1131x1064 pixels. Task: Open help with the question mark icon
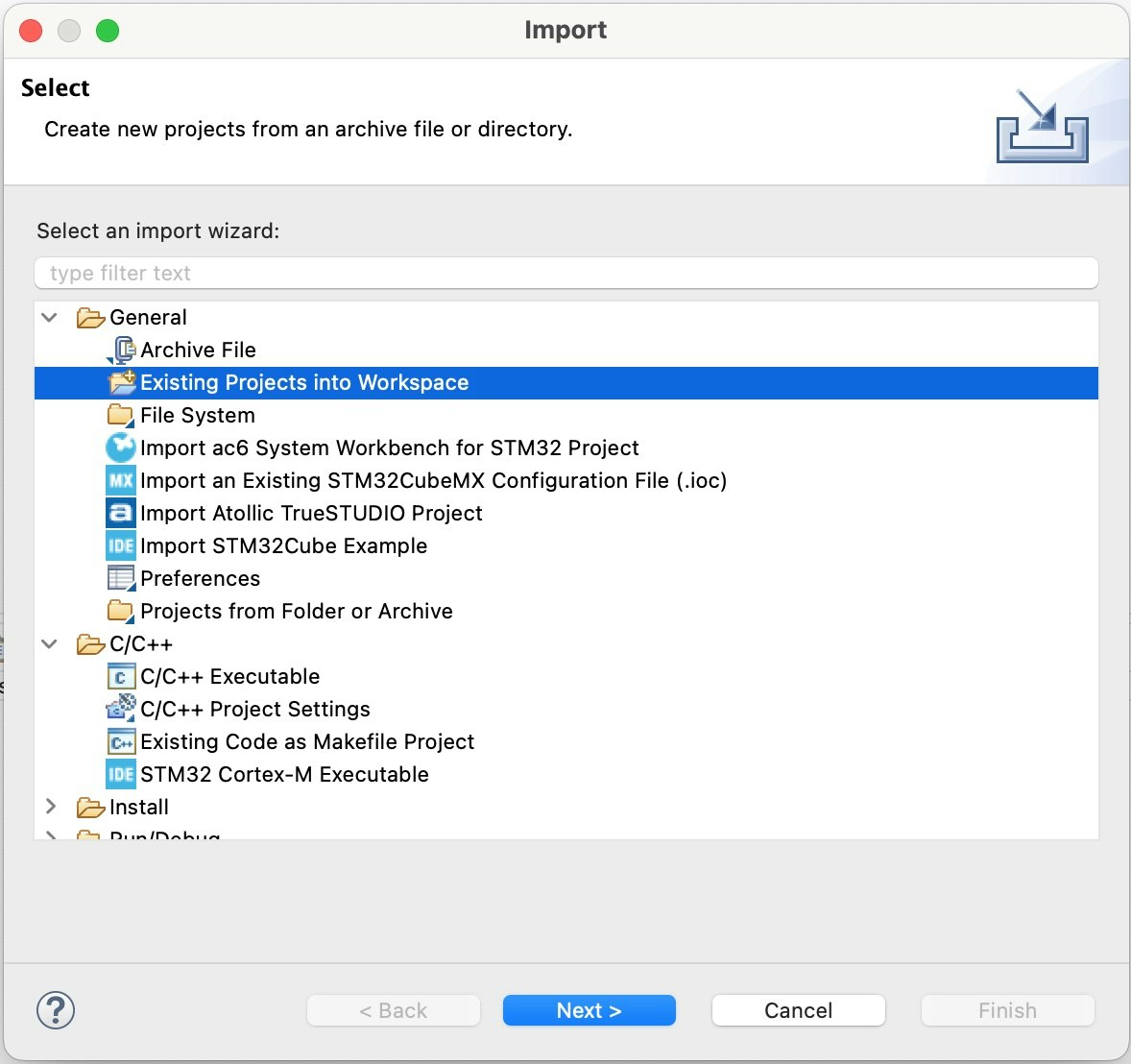tap(56, 1010)
